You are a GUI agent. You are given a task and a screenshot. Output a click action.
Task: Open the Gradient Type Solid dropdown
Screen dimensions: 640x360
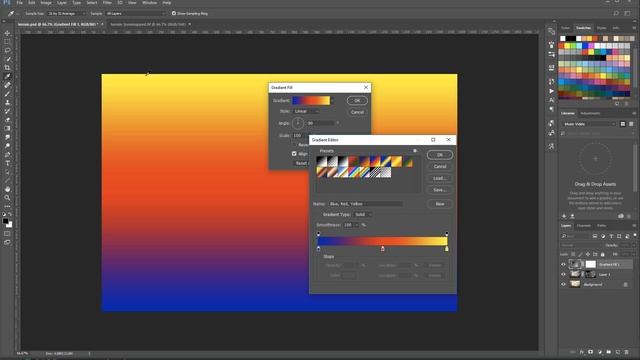coord(363,214)
